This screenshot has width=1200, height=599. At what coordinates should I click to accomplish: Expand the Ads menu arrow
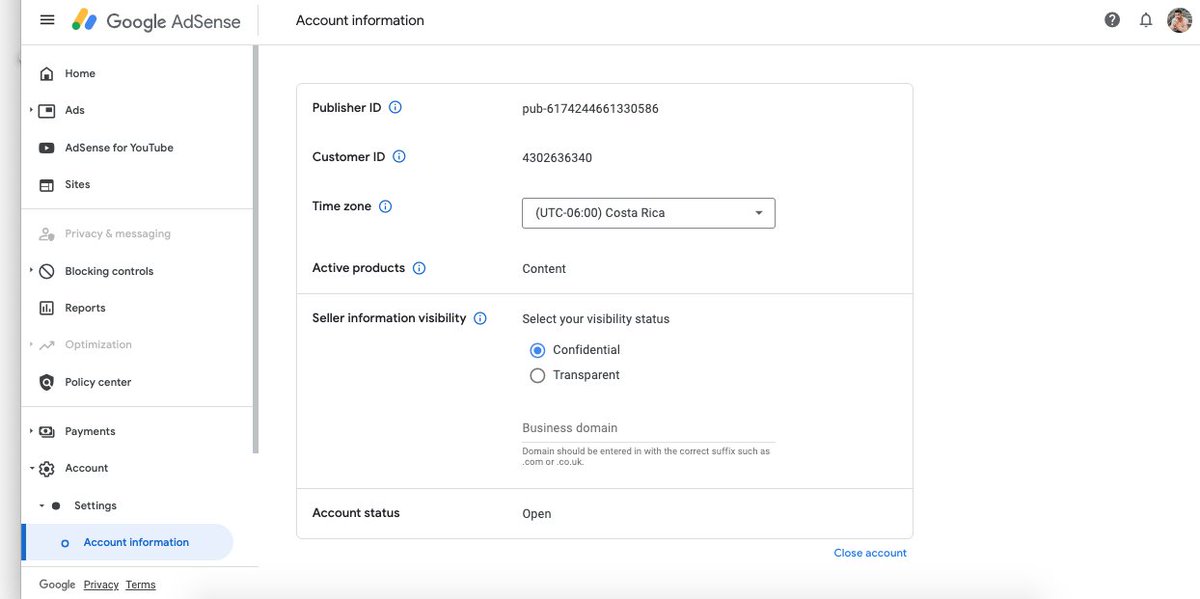(x=31, y=110)
